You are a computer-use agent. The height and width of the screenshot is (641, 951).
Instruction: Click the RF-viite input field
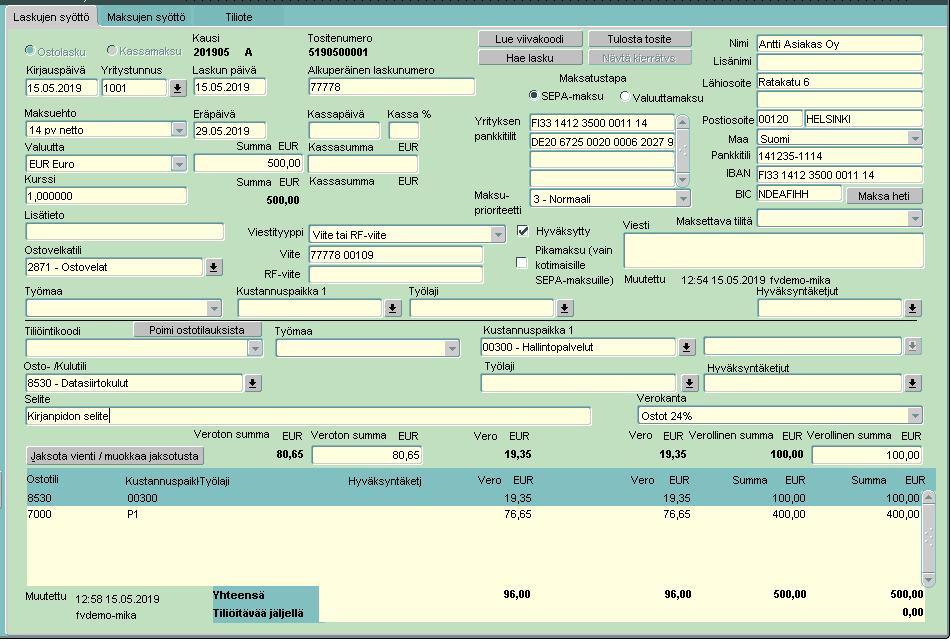click(395, 275)
